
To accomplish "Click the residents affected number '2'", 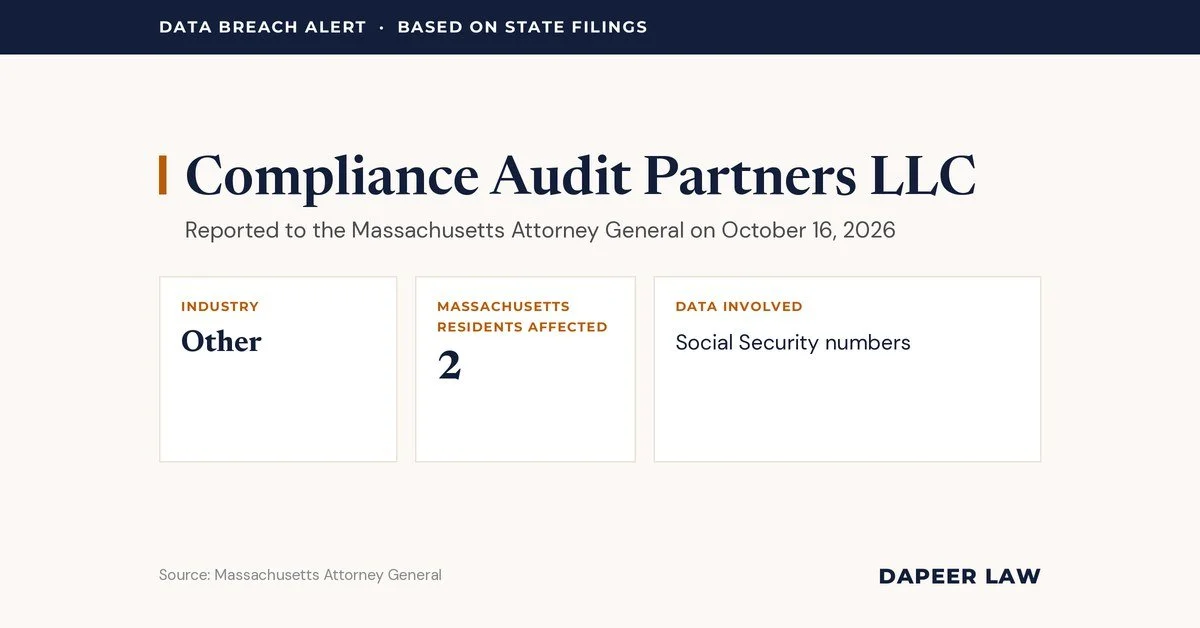I will point(449,366).
